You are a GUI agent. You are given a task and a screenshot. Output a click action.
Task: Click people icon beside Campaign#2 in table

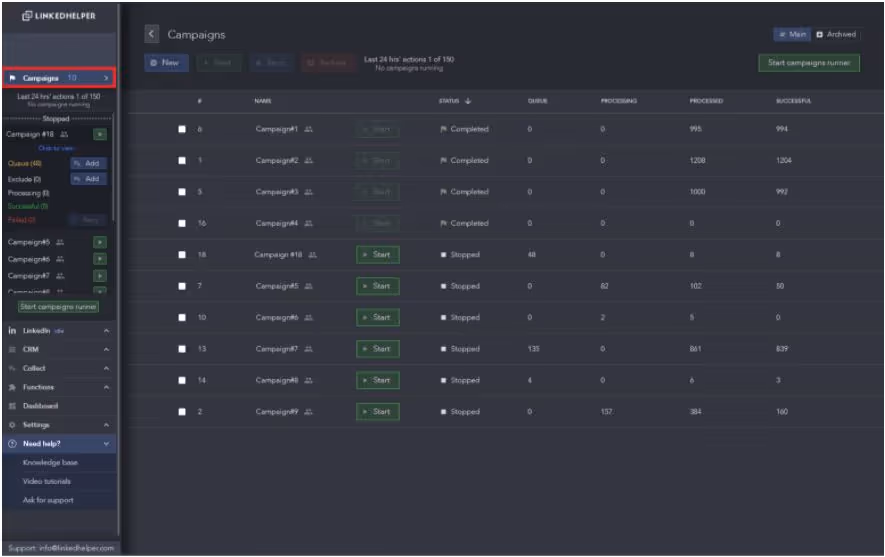click(308, 160)
